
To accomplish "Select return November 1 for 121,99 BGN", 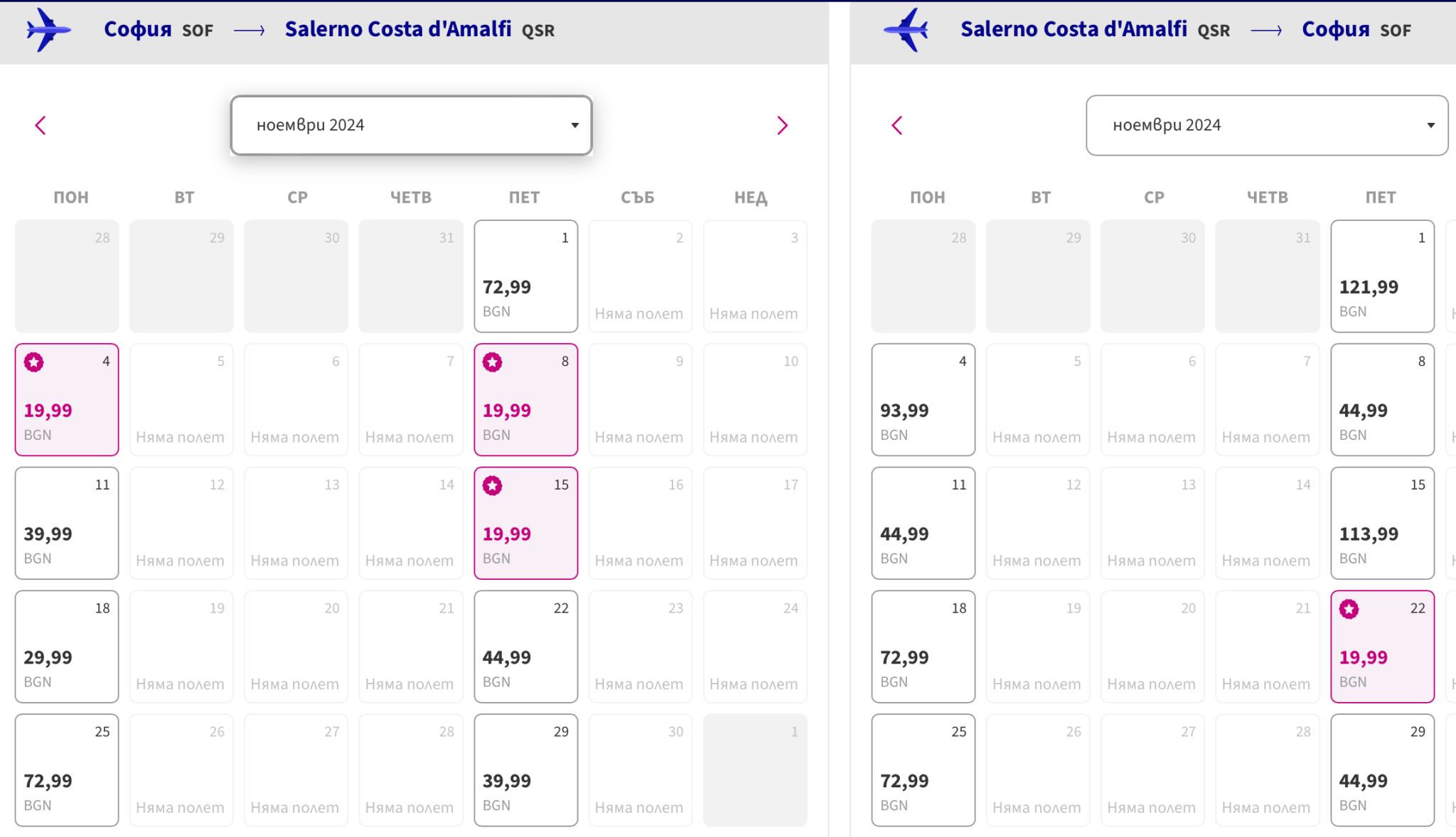I will [x=1381, y=276].
